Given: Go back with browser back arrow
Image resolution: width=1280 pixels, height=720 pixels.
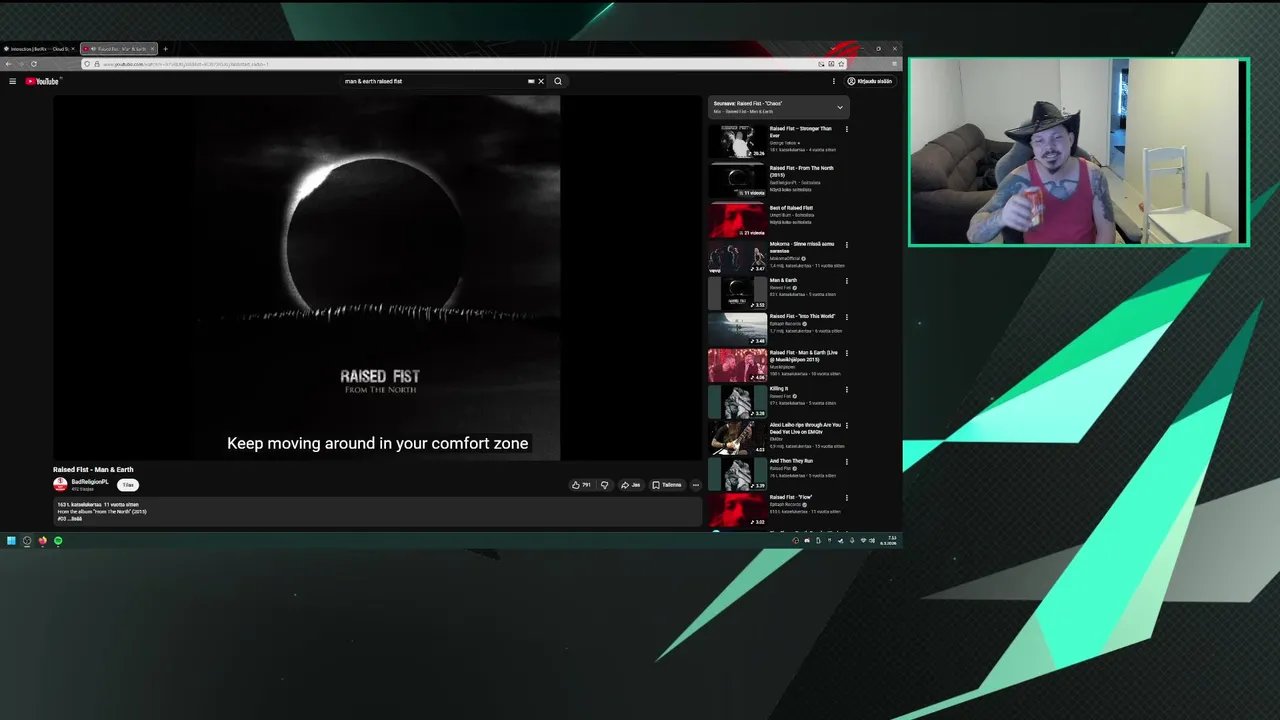Looking at the screenshot, I should coord(8,64).
